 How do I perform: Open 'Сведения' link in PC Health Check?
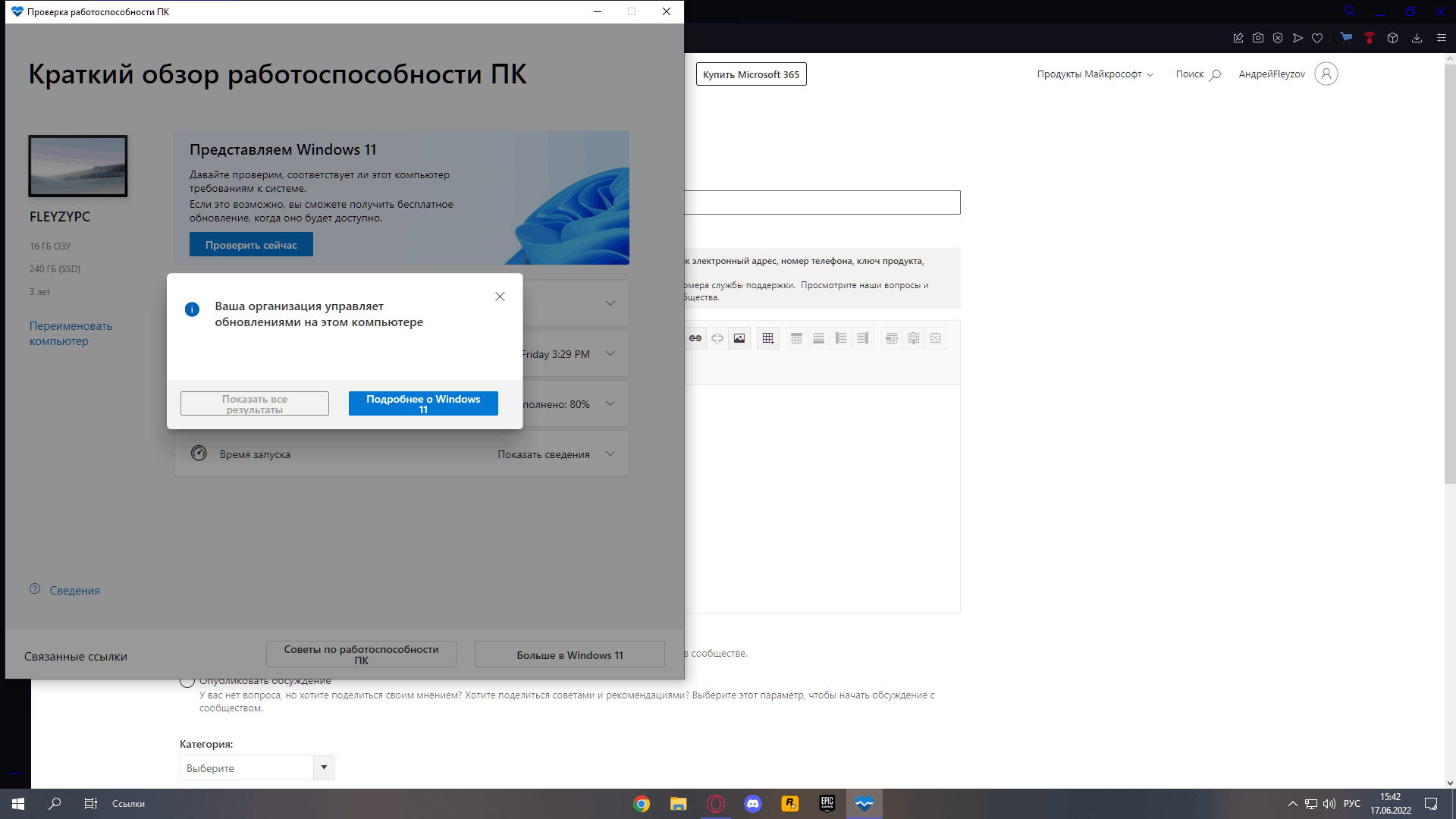[x=74, y=591]
